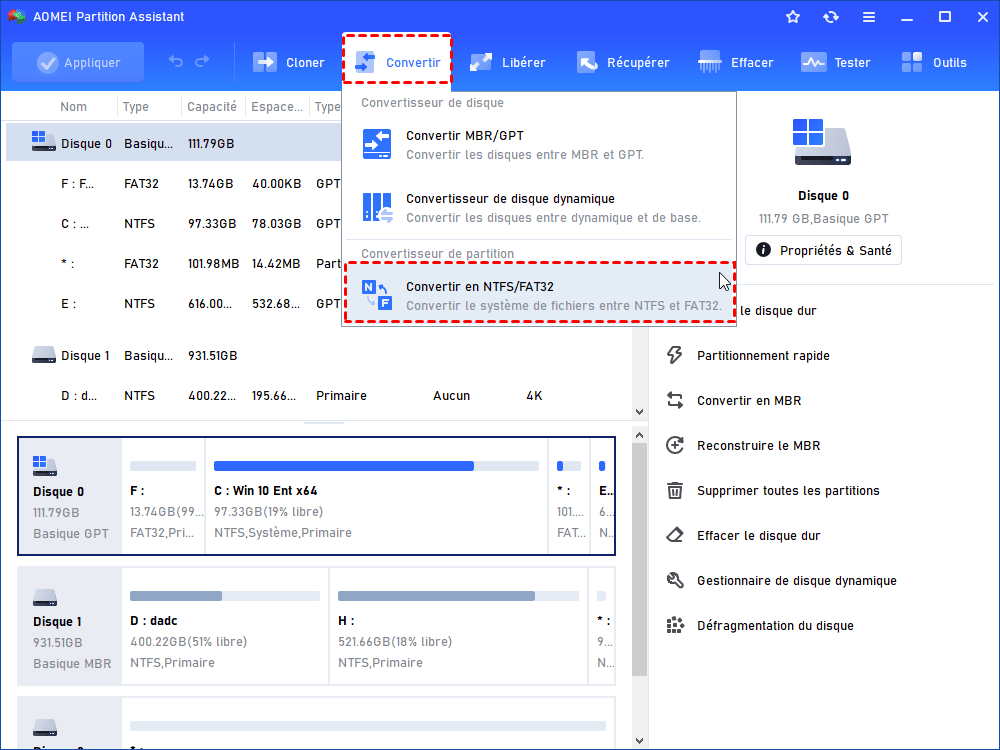Select C: NTFS 97.33GB partition row
Image resolution: width=1000 pixels, height=750 pixels.
(173, 224)
